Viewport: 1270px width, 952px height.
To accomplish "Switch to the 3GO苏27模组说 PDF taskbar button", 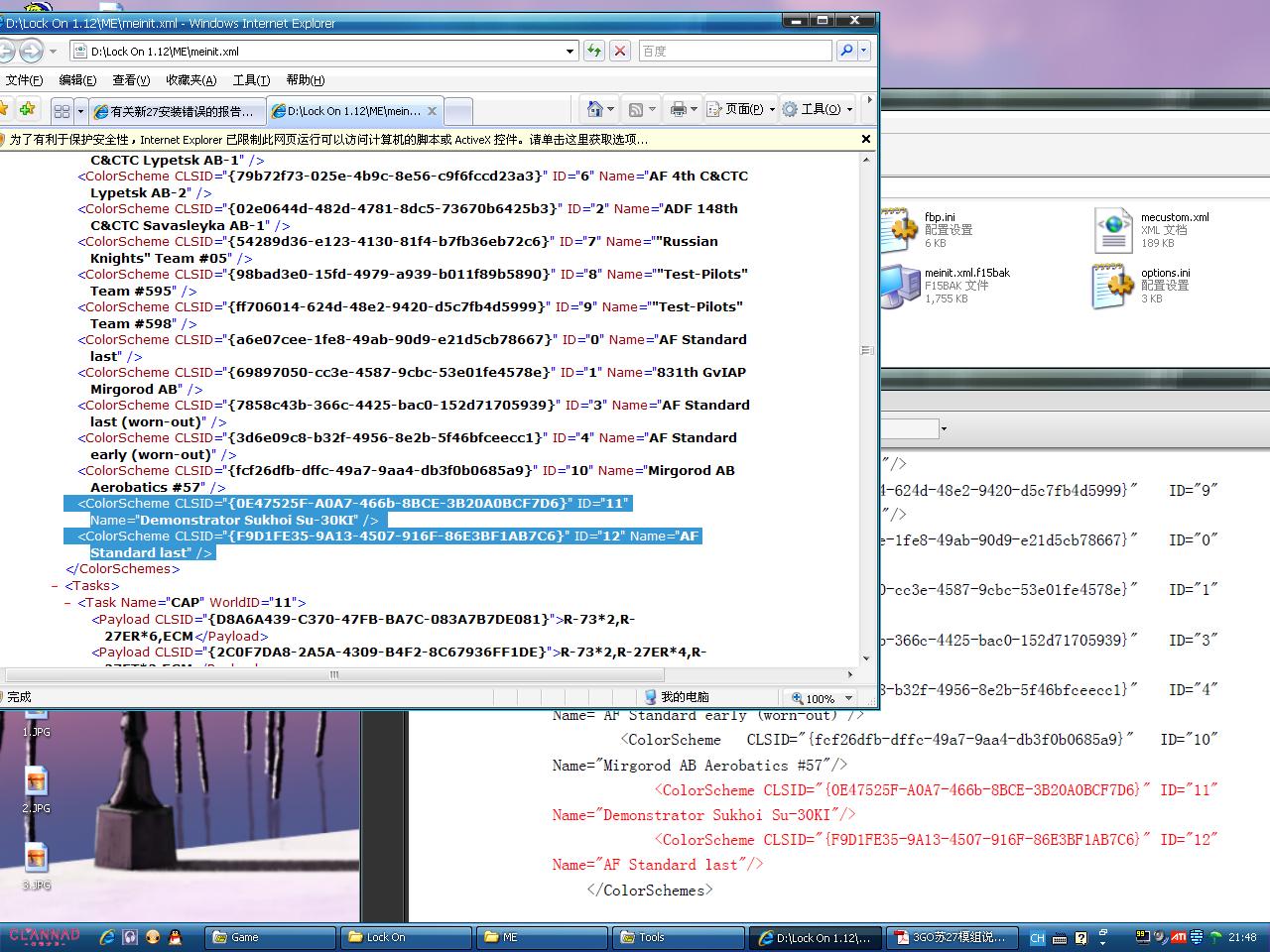I will click(x=951, y=937).
